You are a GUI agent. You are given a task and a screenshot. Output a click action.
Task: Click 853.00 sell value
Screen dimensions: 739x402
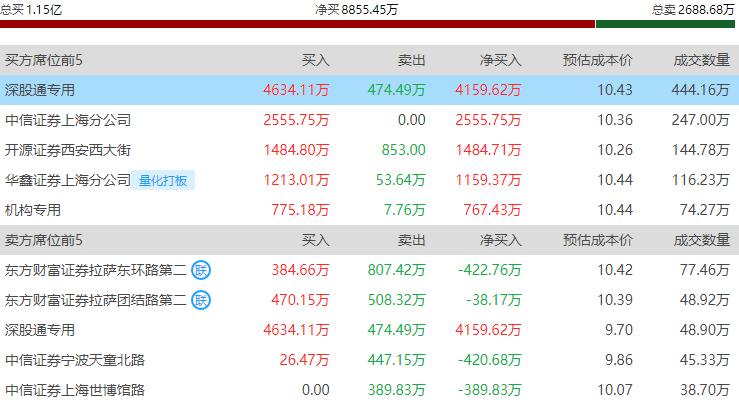(x=403, y=150)
